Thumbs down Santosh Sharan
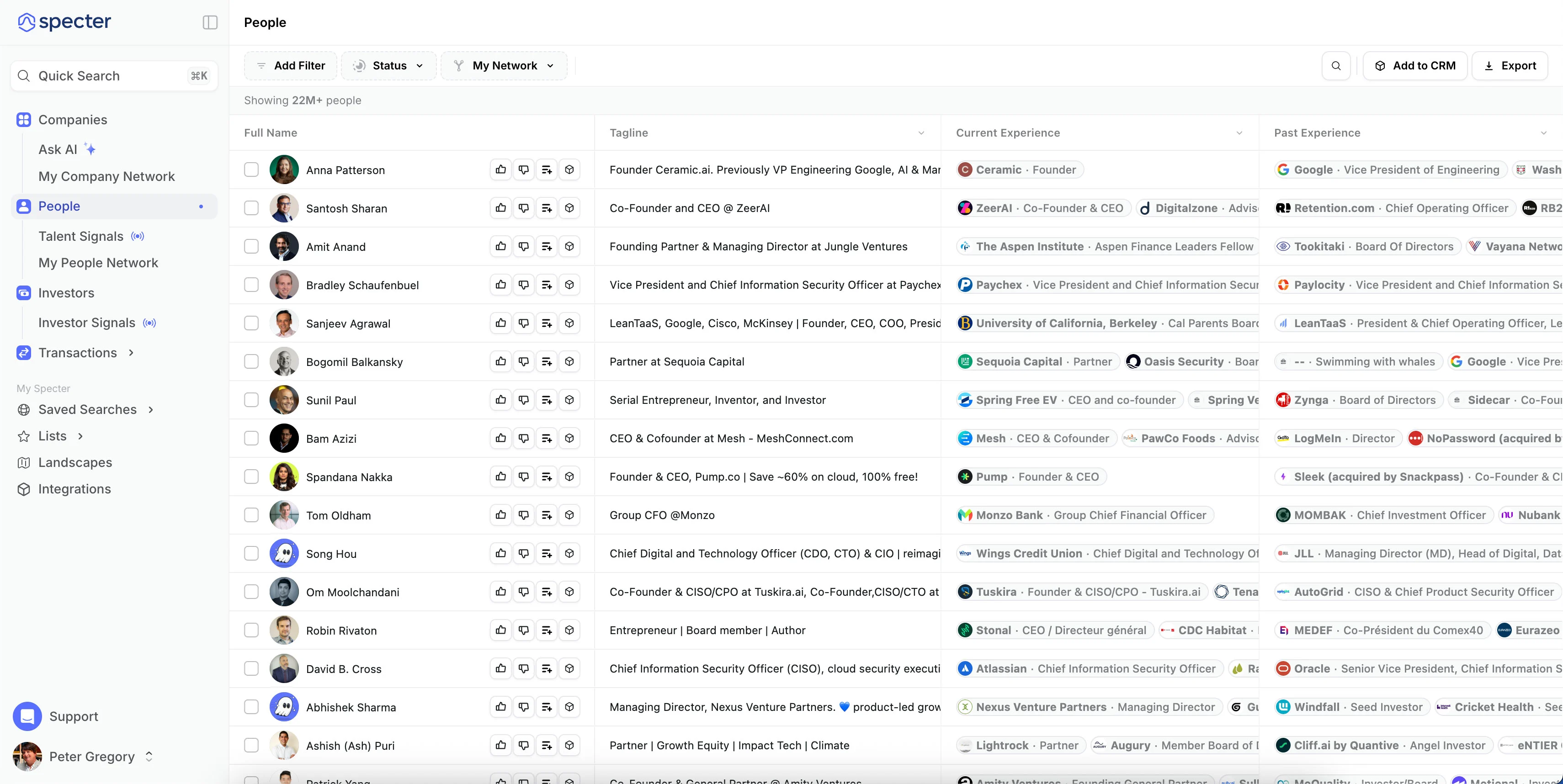Image resolution: width=1563 pixels, height=784 pixels. [x=524, y=208]
